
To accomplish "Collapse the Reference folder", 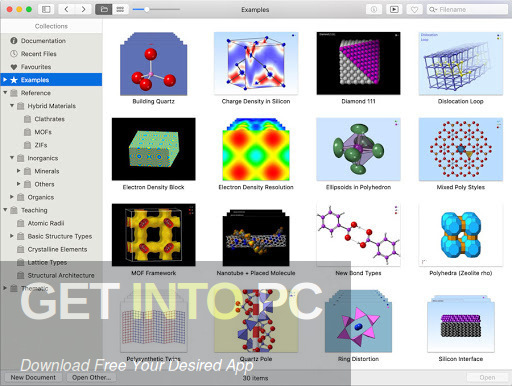I will (5, 93).
